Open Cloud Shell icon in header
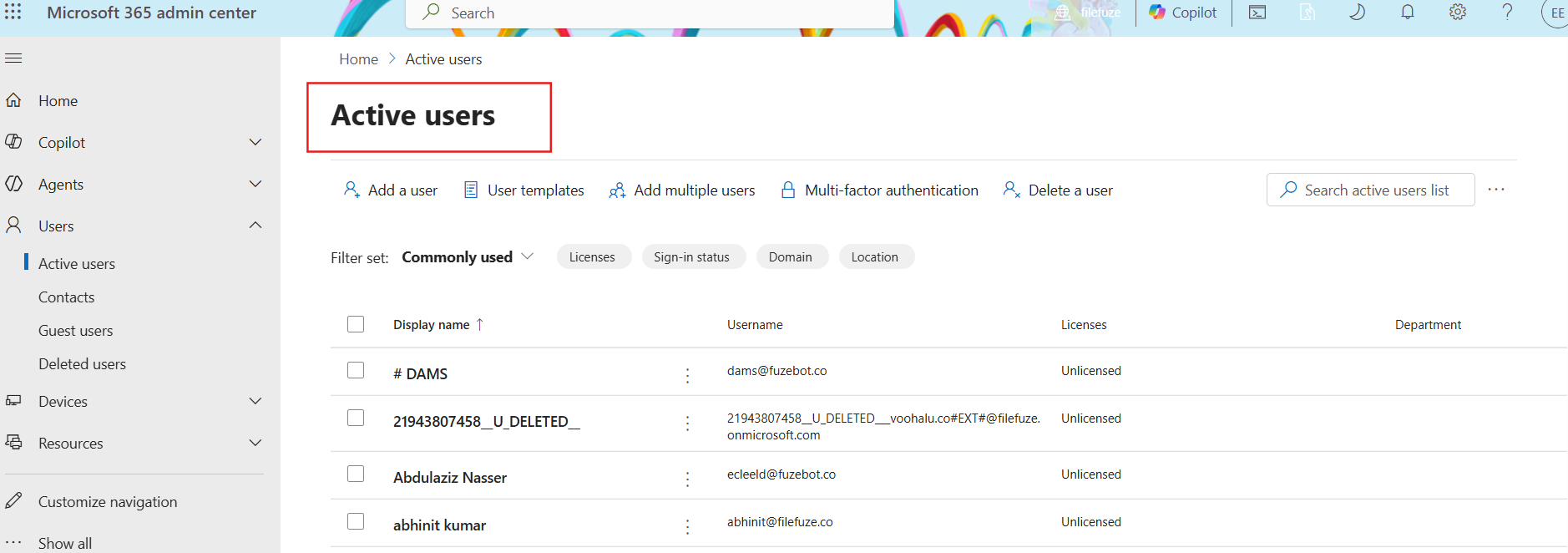Screen dimensions: 1568x553 pyautogui.click(x=1257, y=13)
